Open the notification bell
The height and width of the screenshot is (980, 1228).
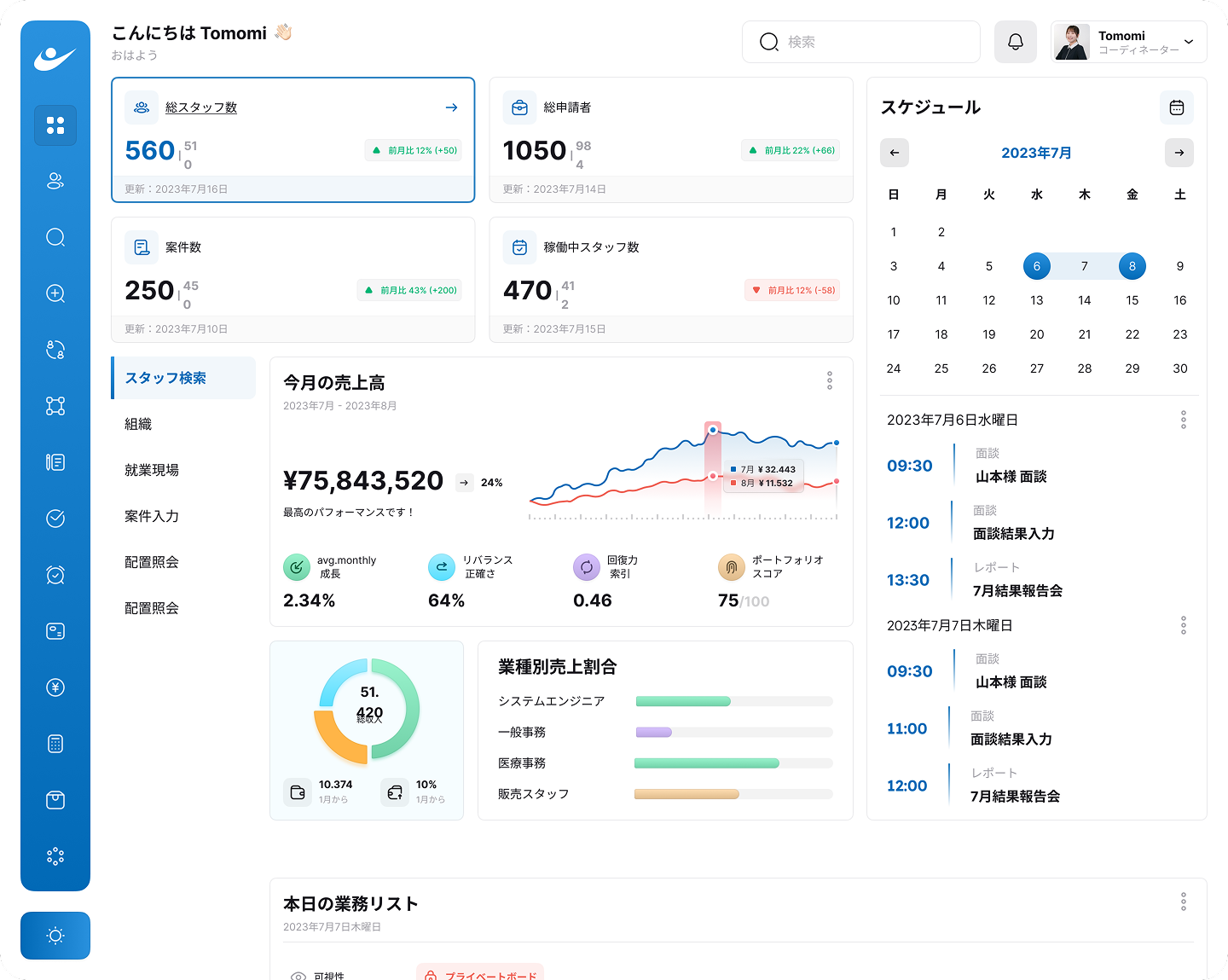[x=1015, y=42]
